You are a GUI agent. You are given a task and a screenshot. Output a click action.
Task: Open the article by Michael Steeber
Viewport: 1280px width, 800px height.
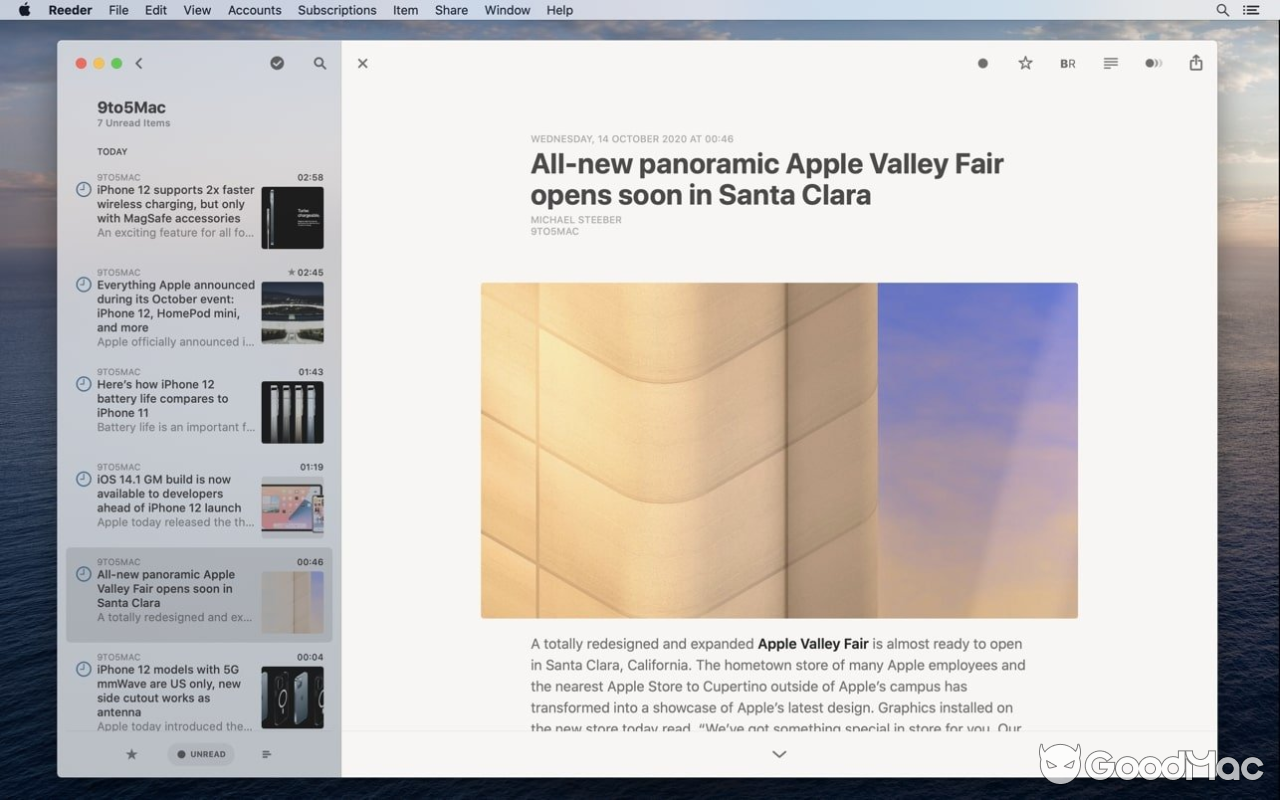click(180, 588)
